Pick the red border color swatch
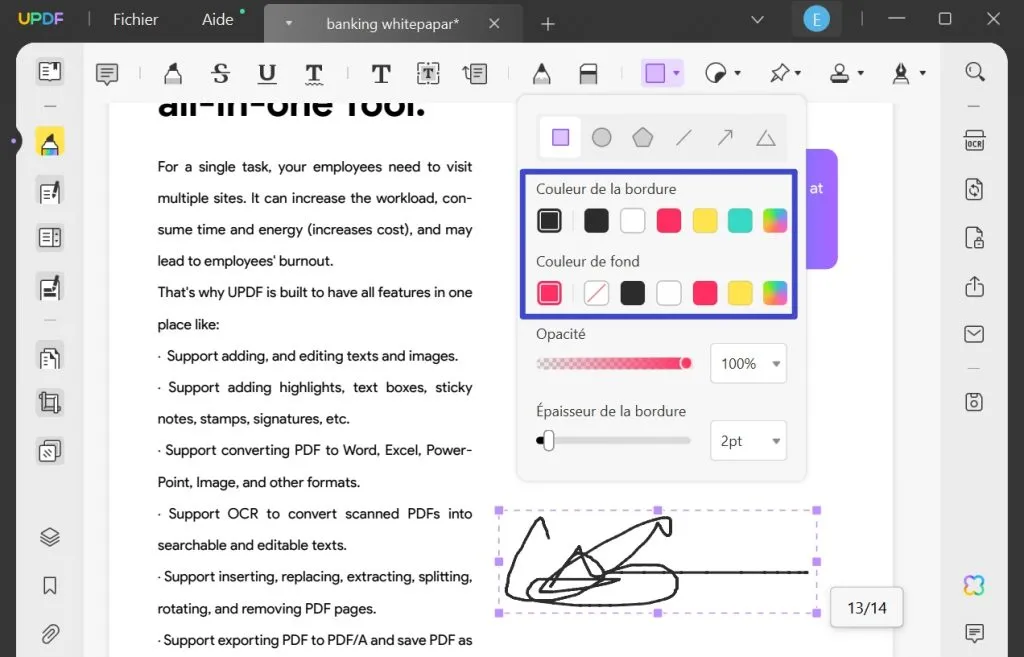 [669, 221]
